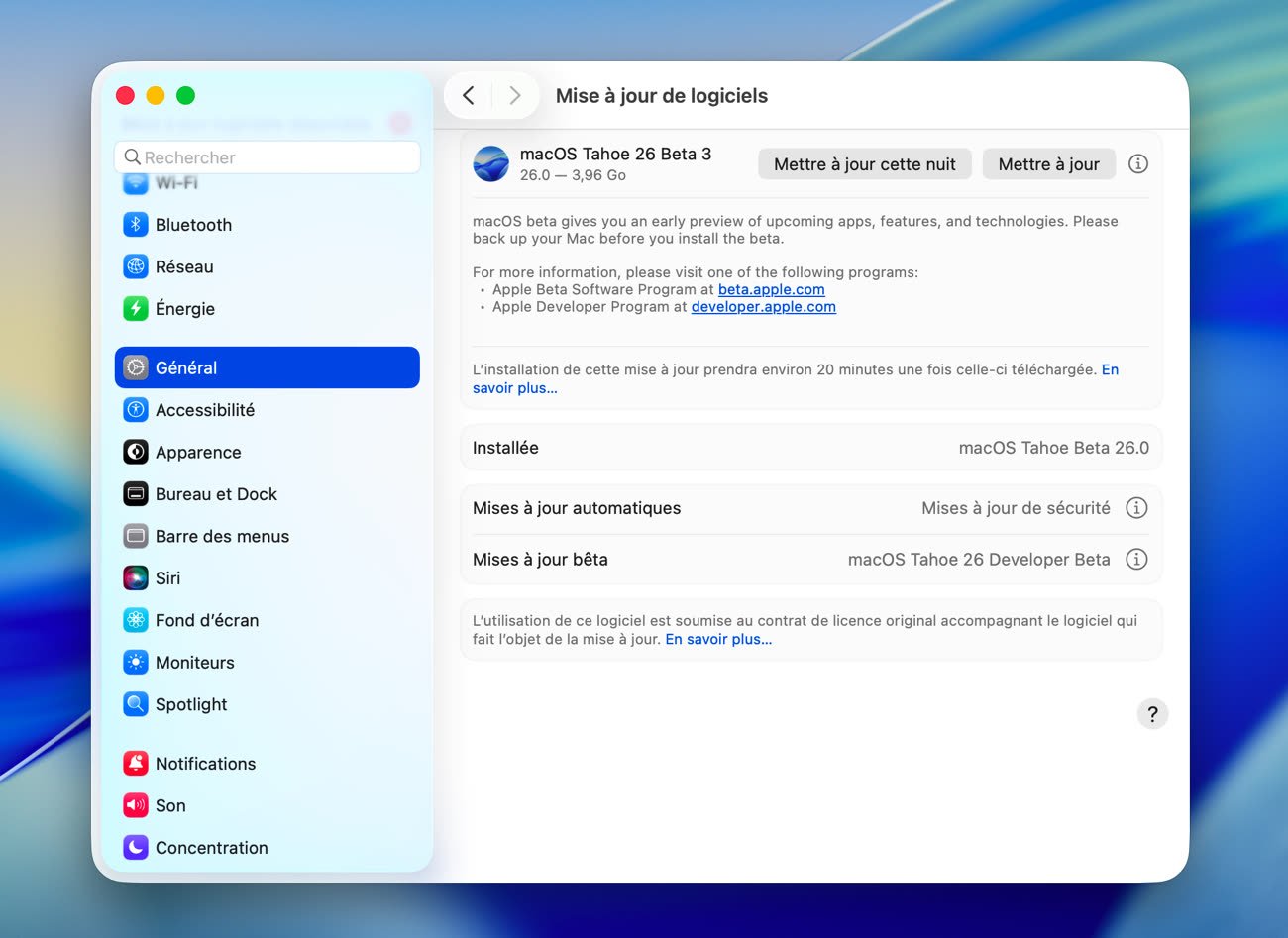Open Bluetooth settings via its icon

136,225
